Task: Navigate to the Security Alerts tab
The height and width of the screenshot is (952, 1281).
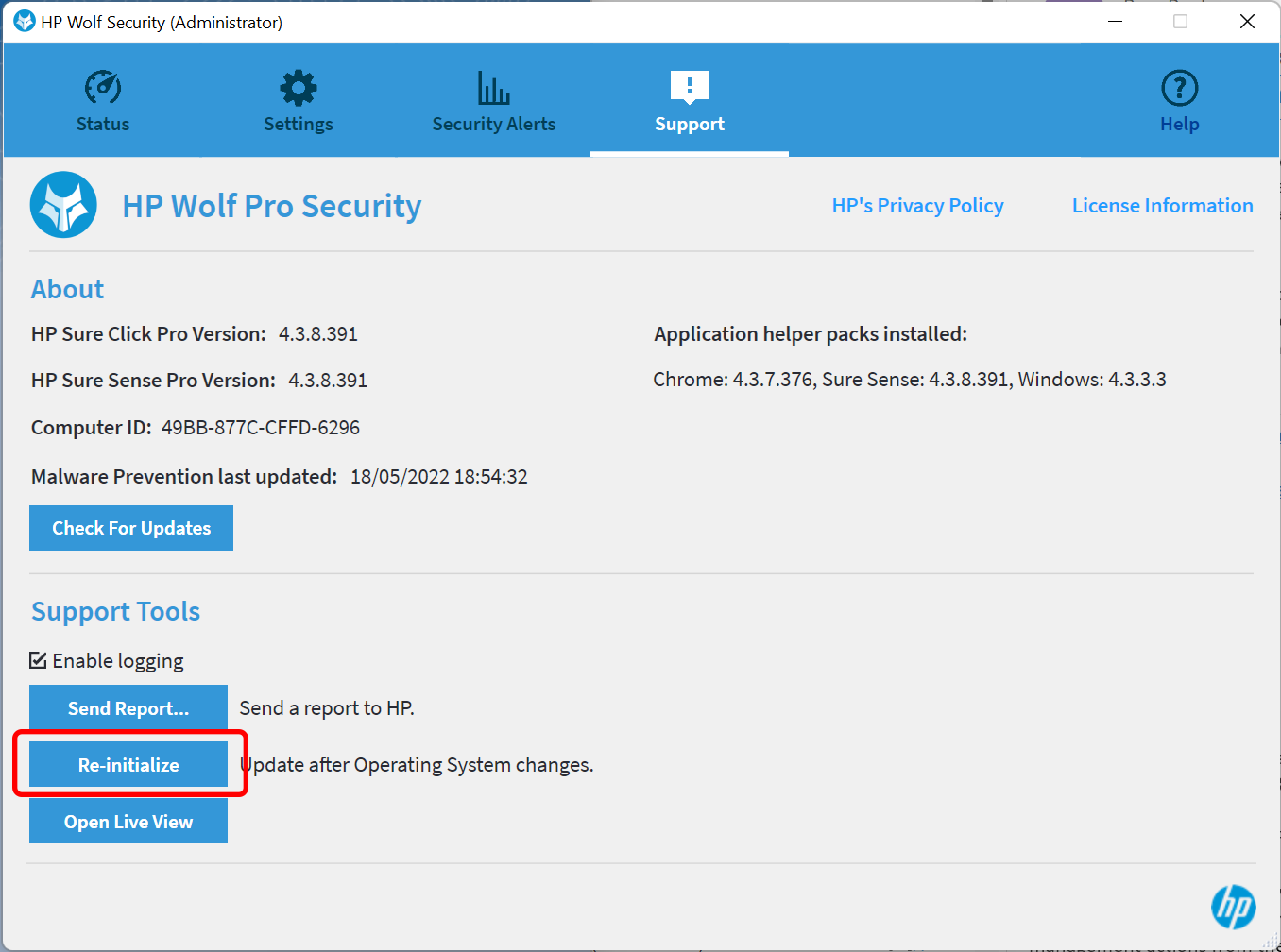Action: (x=494, y=104)
